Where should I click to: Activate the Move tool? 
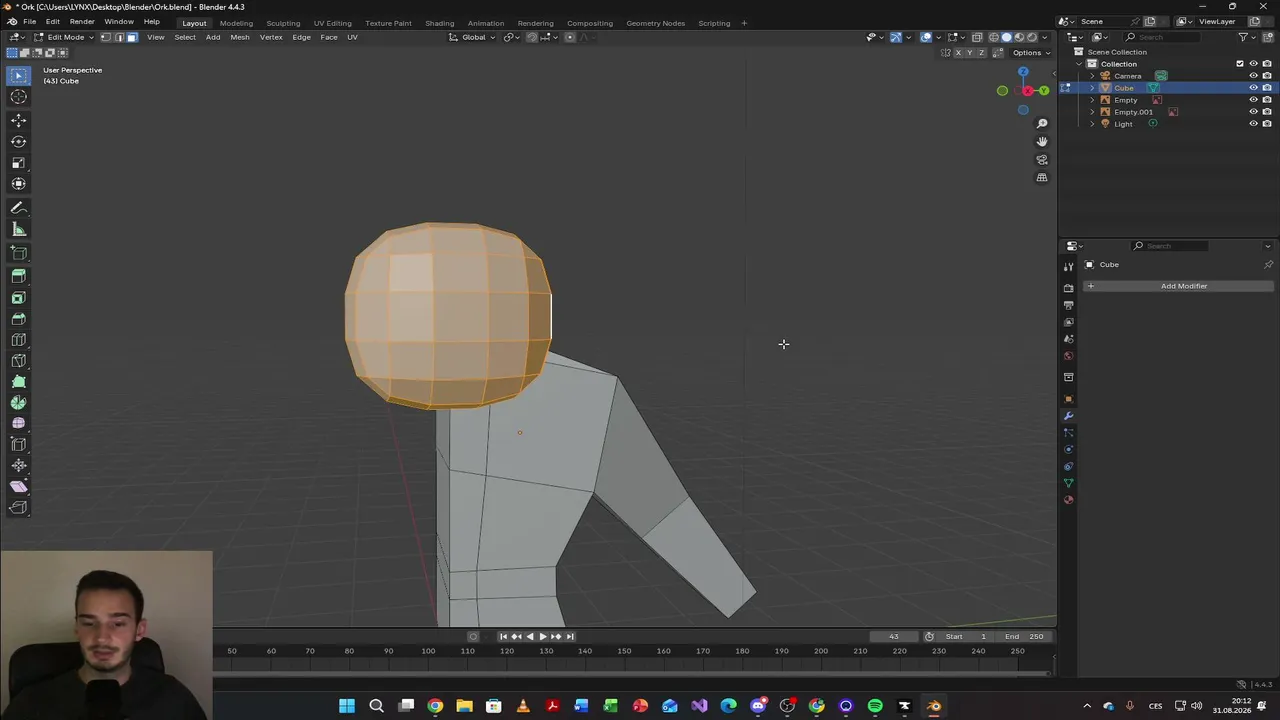(x=19, y=120)
